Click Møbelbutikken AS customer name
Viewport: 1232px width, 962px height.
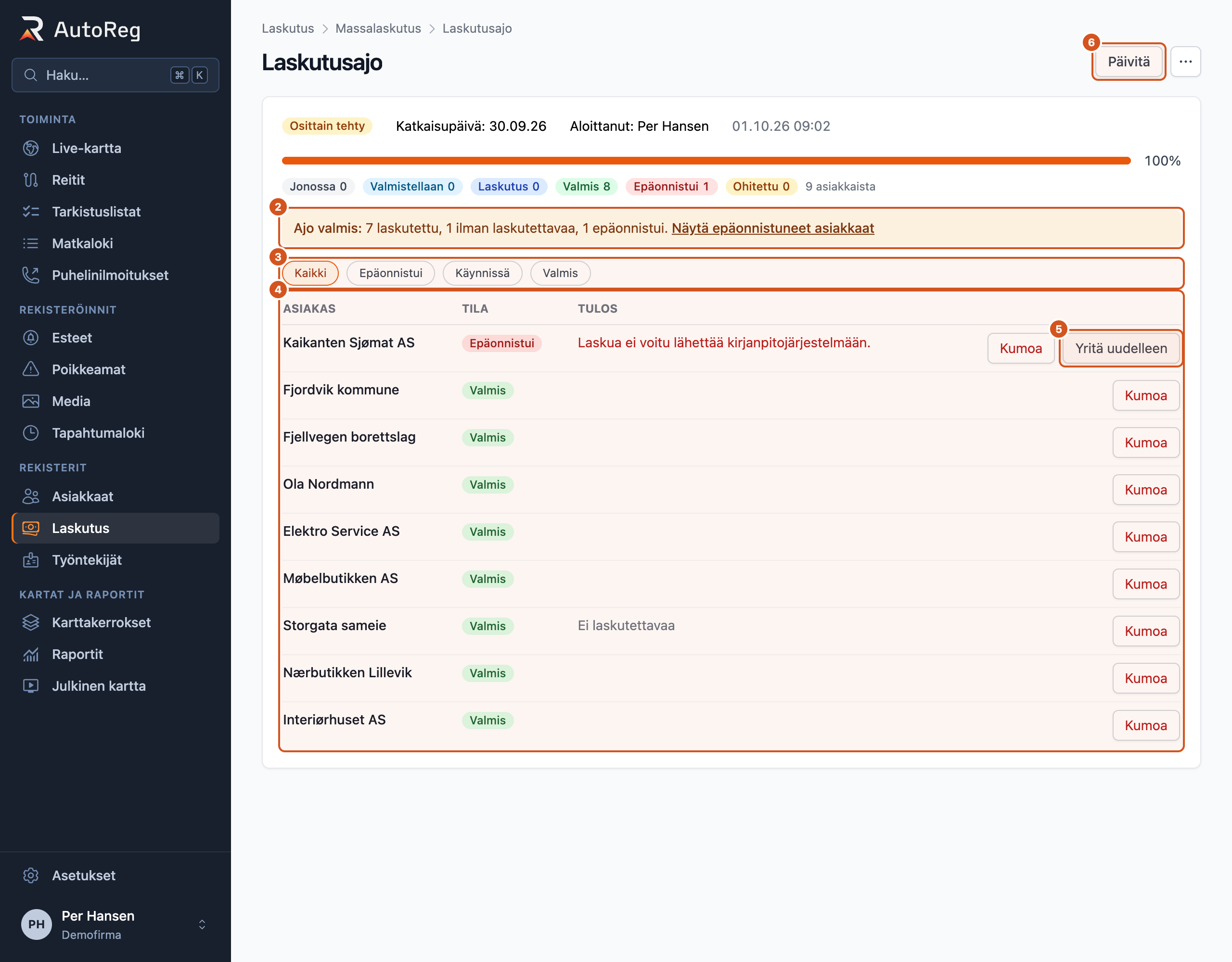[x=341, y=578]
